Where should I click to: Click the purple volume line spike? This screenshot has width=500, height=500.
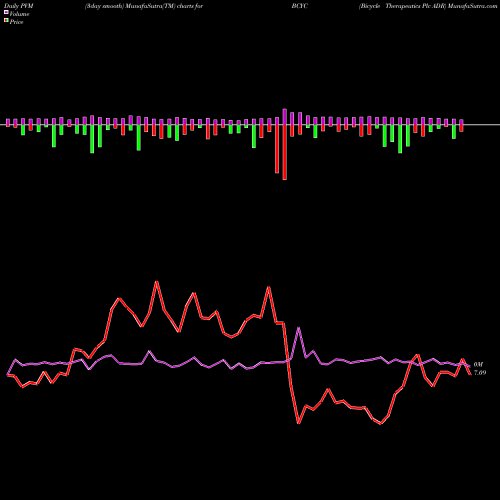point(299,328)
